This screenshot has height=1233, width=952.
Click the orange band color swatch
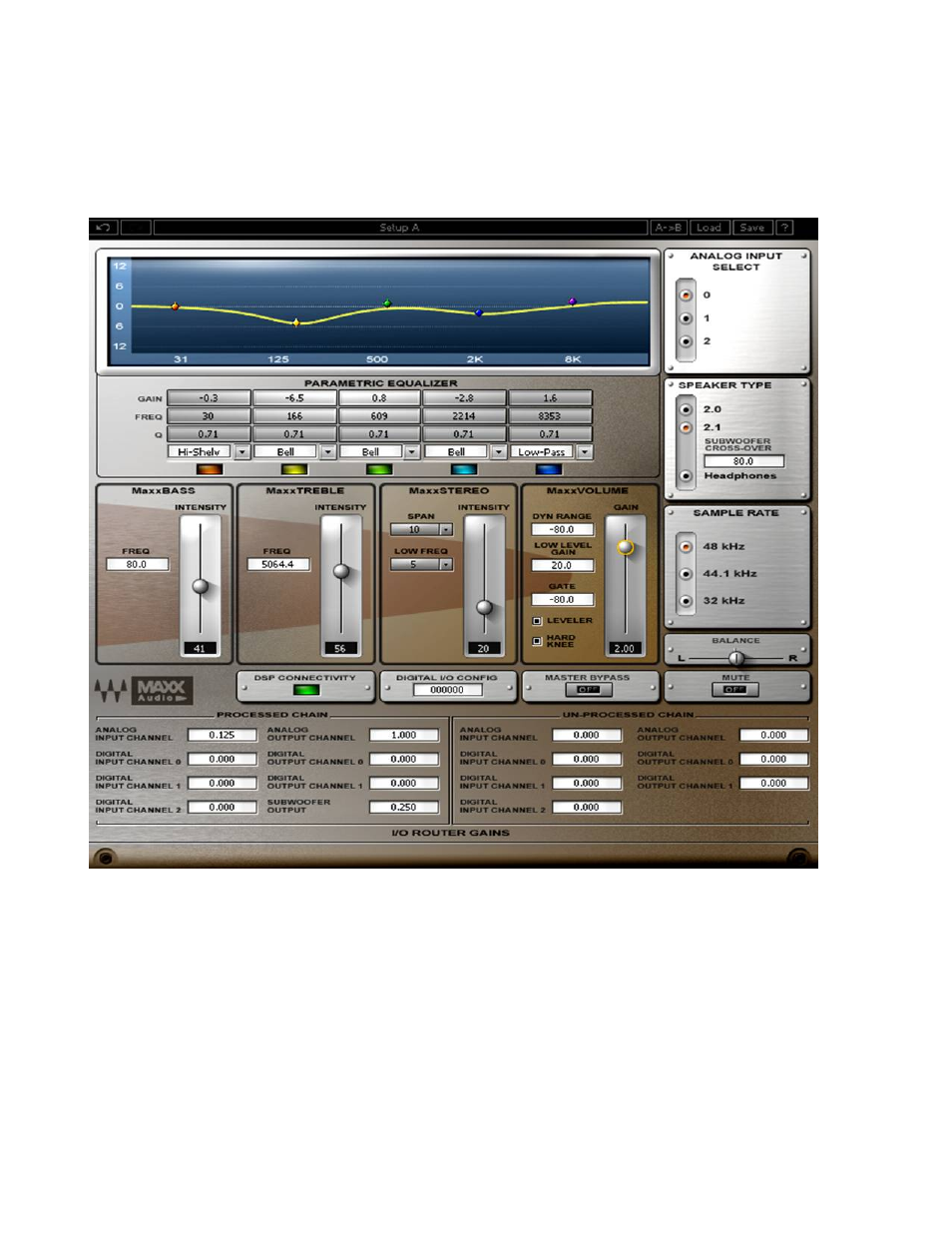click(210, 469)
